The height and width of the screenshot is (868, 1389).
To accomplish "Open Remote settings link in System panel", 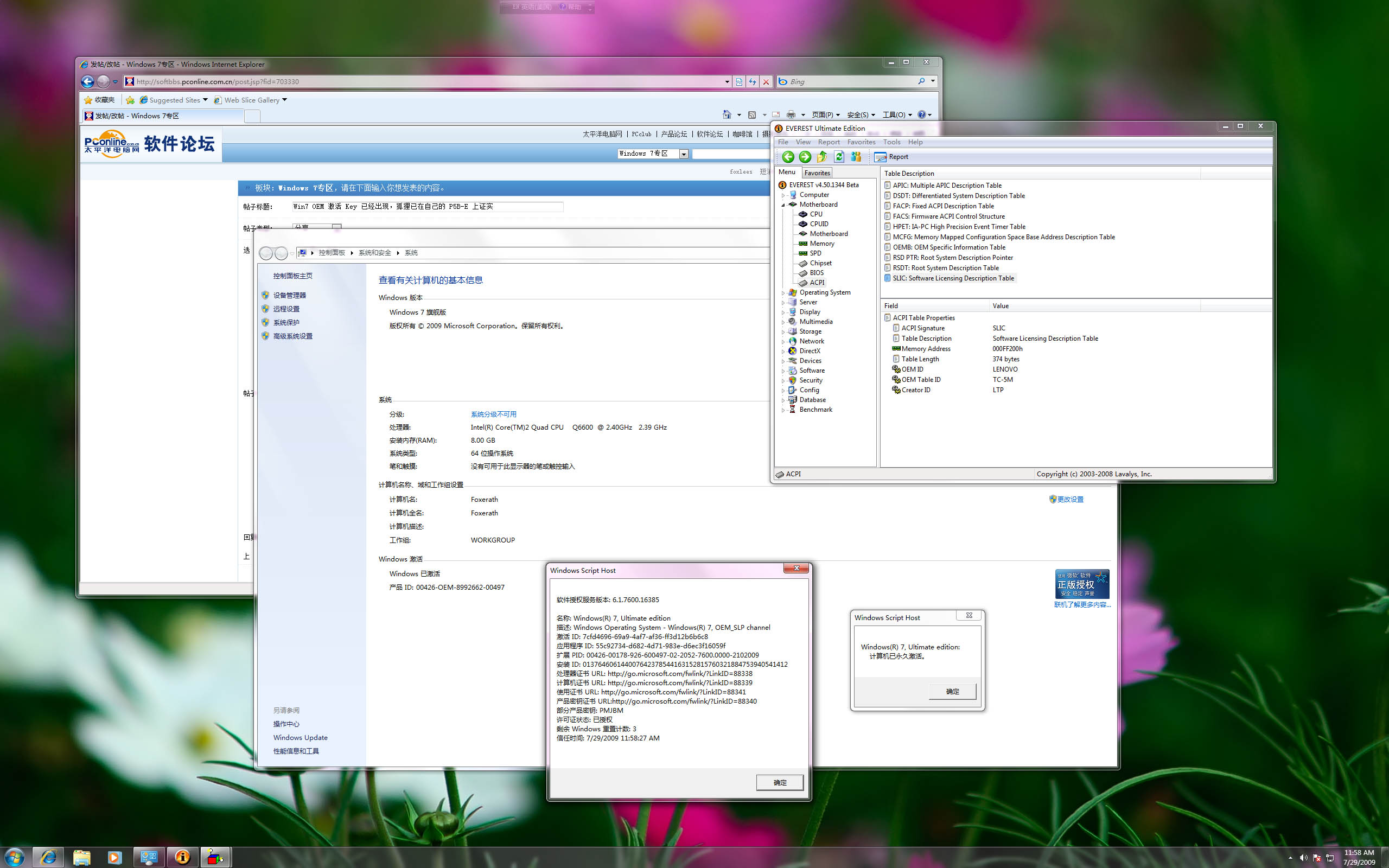I will [286, 309].
